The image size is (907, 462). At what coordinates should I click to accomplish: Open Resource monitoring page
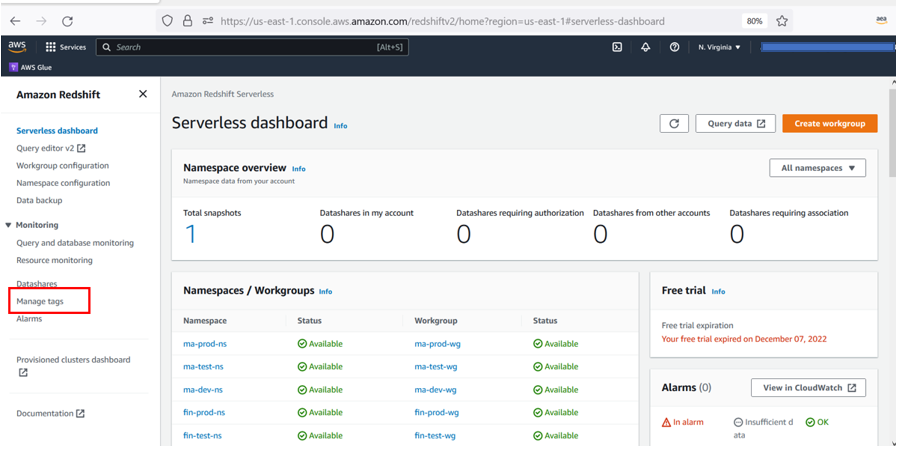pyautogui.click(x=54, y=260)
